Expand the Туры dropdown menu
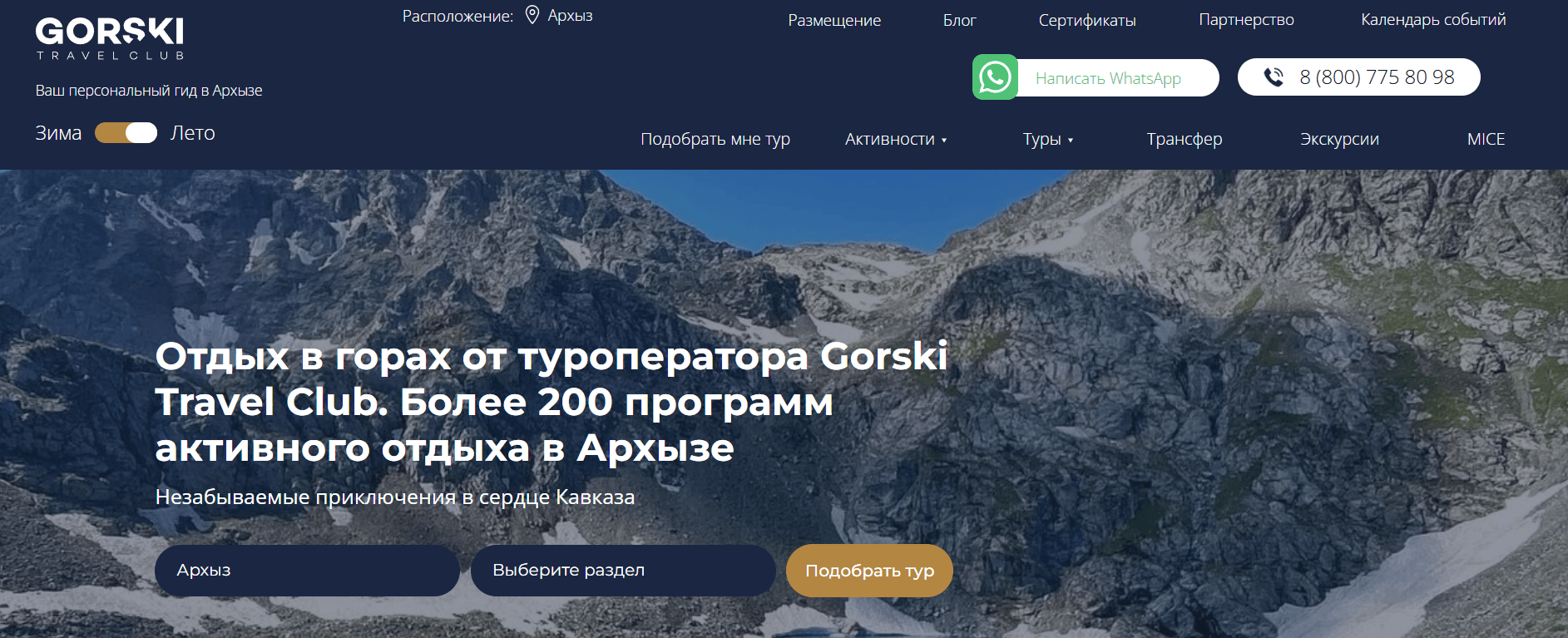1568x638 pixels. [x=1048, y=139]
